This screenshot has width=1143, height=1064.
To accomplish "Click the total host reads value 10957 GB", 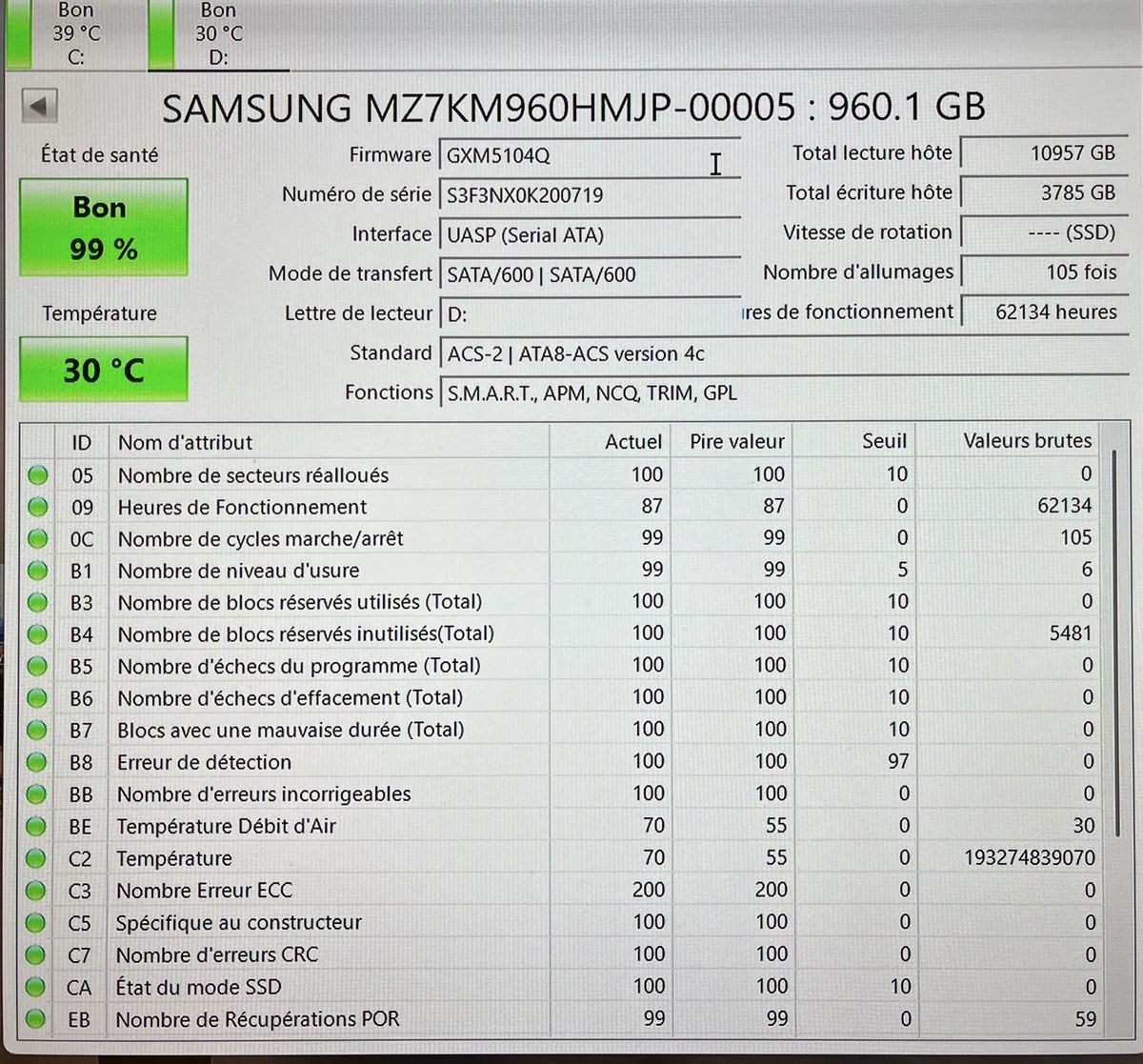I will point(1044,152).
